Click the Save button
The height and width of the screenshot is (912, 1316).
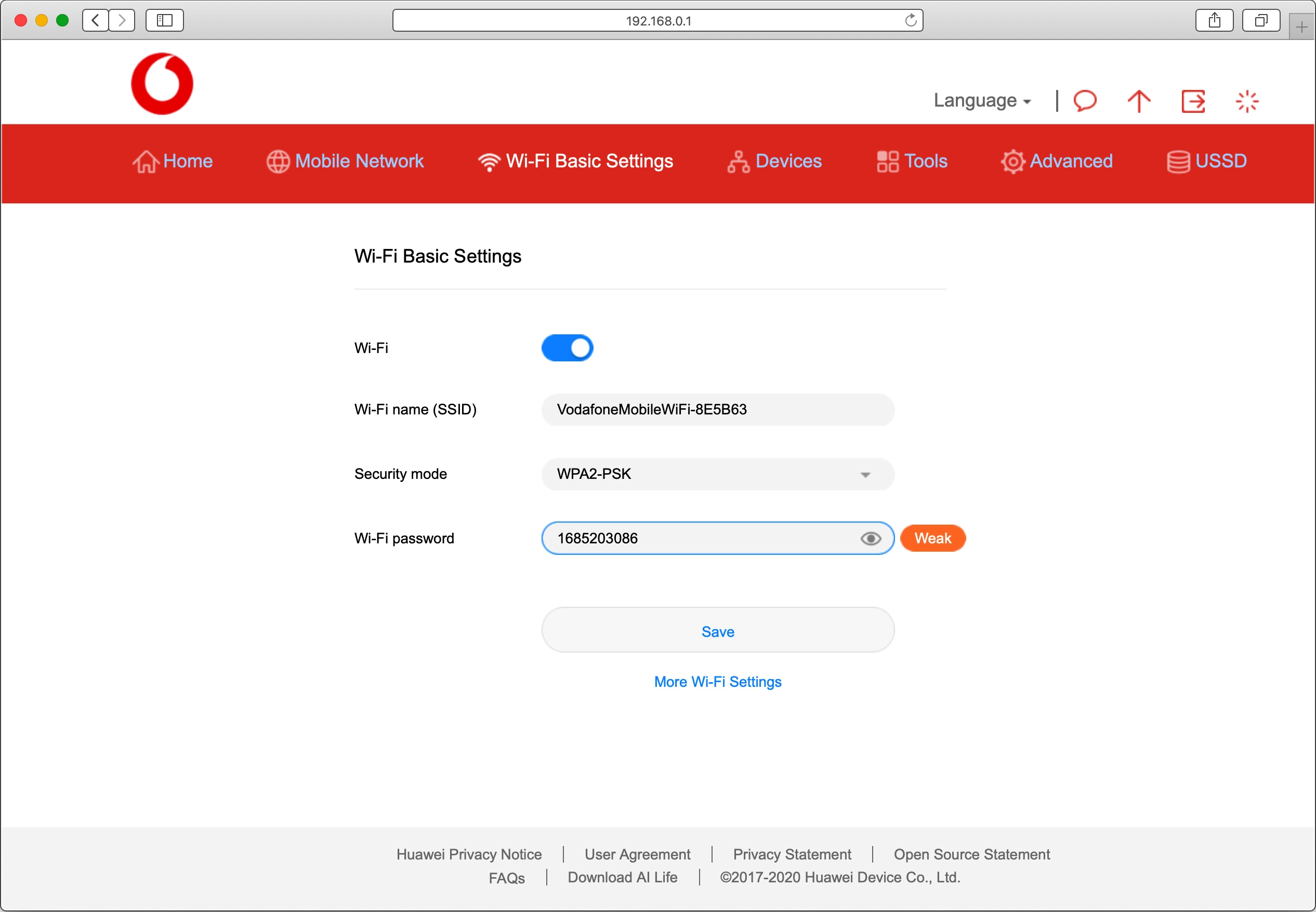717,631
